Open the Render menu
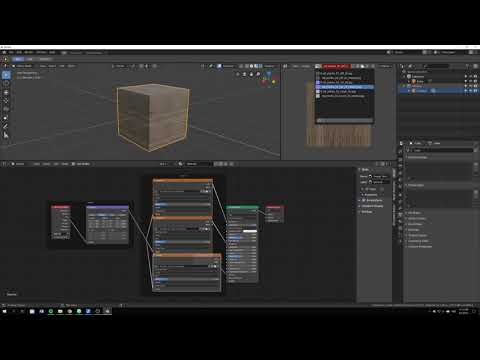The width and height of the screenshot is (480, 360). tap(29, 52)
